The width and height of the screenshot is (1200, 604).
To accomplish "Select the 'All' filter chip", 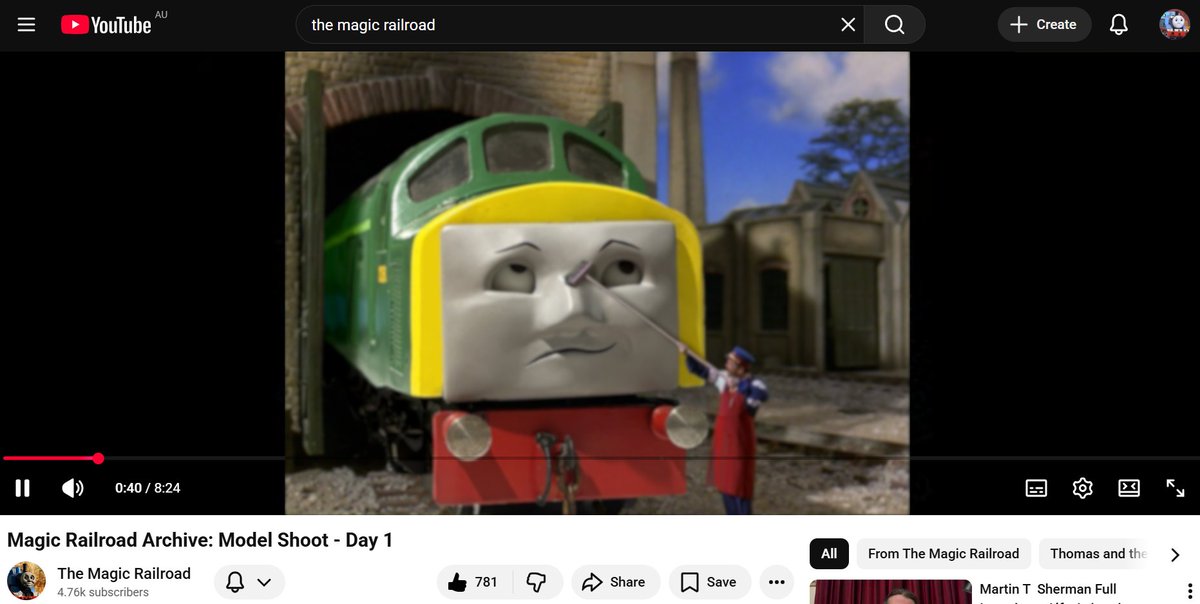I will pos(829,554).
